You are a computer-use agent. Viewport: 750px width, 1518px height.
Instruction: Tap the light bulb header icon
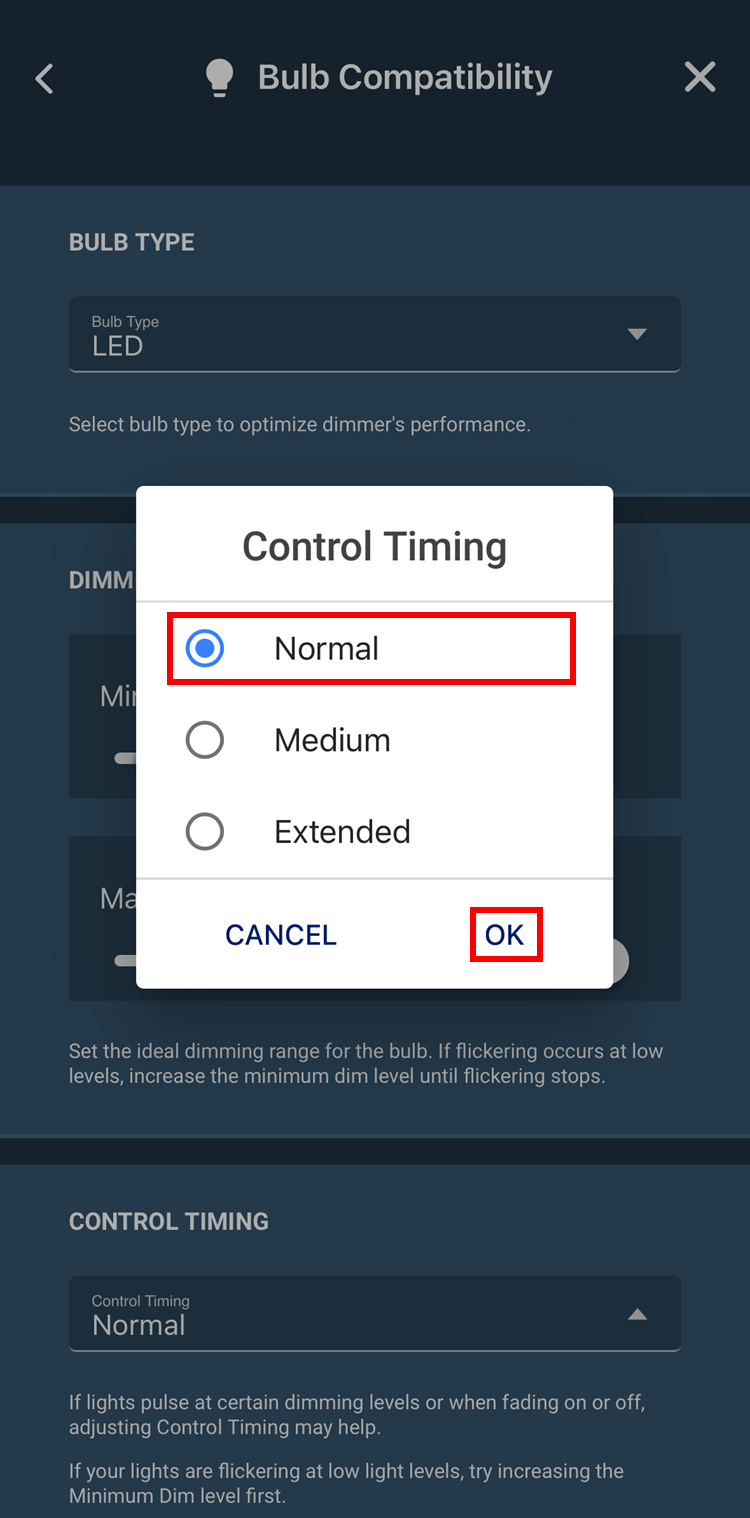click(x=219, y=78)
